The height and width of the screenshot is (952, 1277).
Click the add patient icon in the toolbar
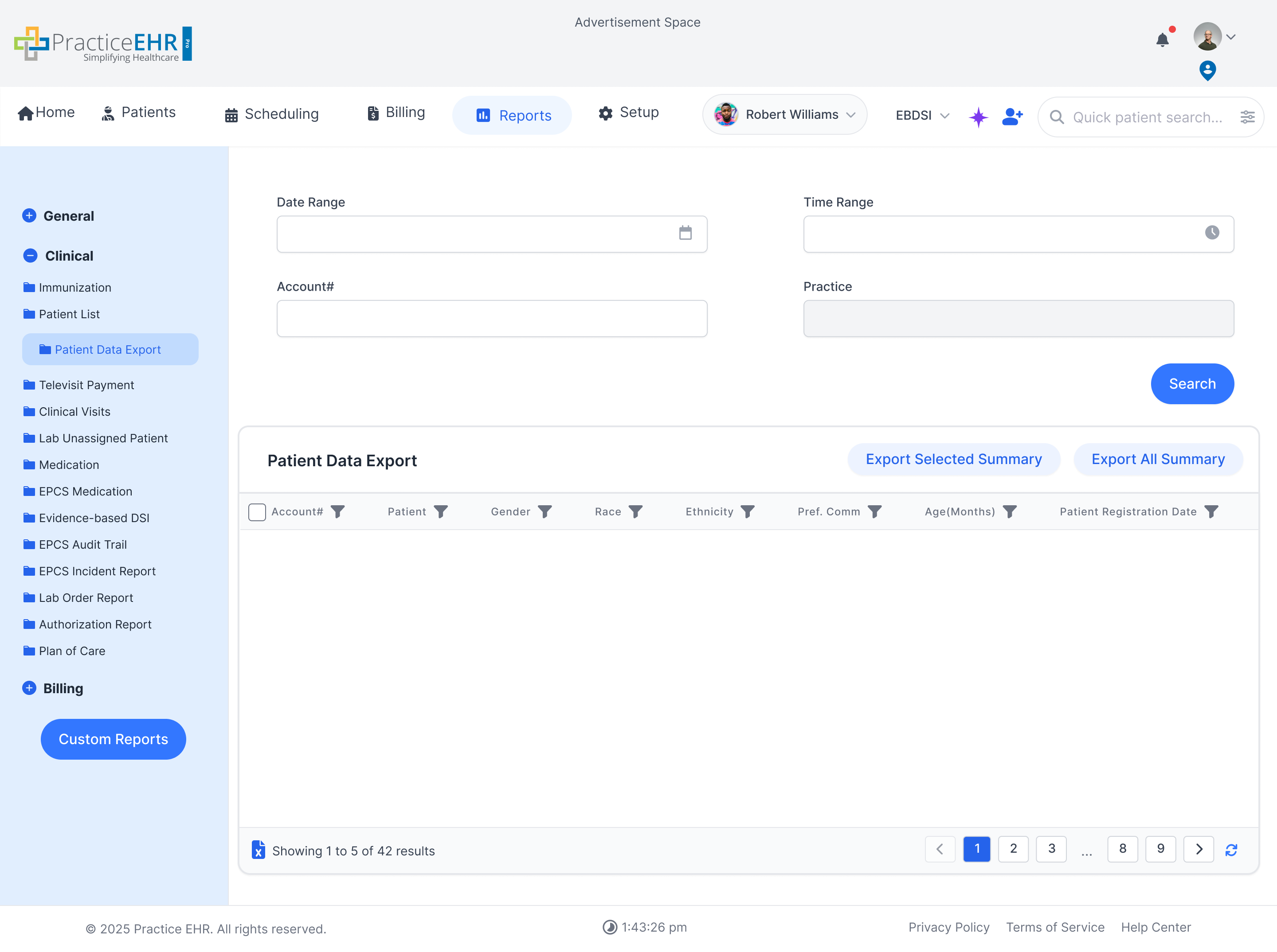coord(1012,117)
